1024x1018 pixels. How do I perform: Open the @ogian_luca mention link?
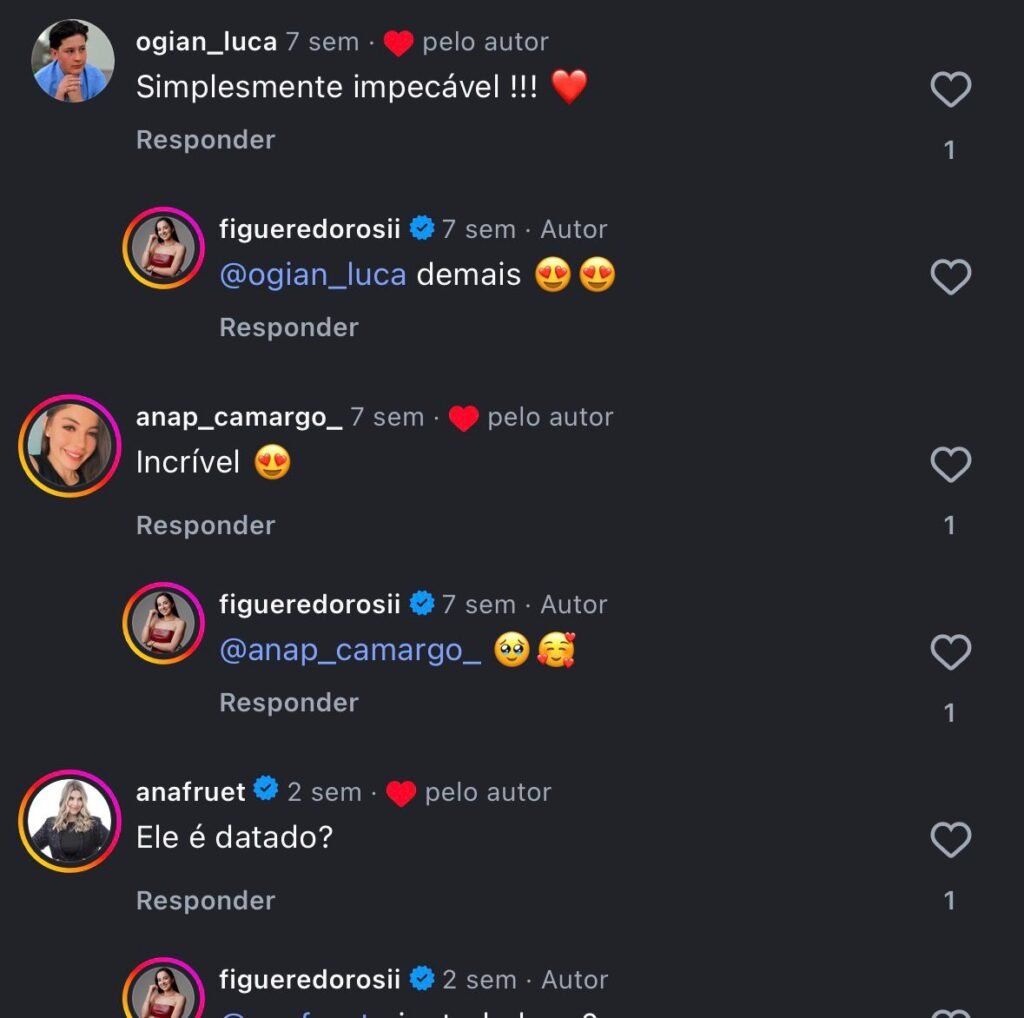(312, 275)
